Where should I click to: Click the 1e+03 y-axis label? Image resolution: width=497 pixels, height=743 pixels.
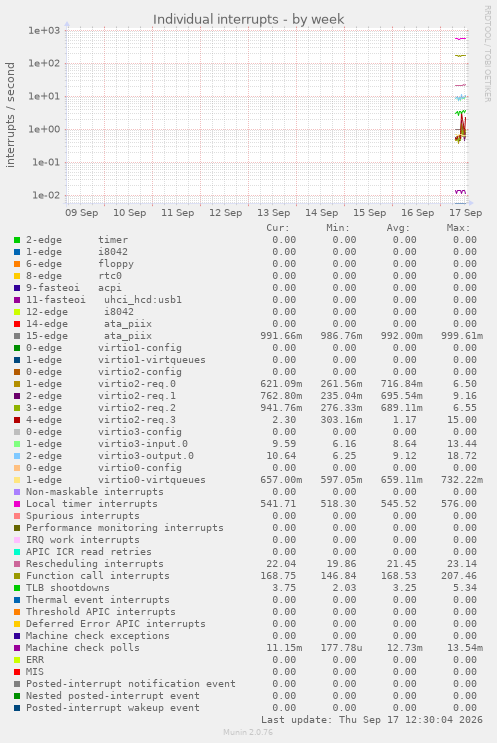(44, 31)
